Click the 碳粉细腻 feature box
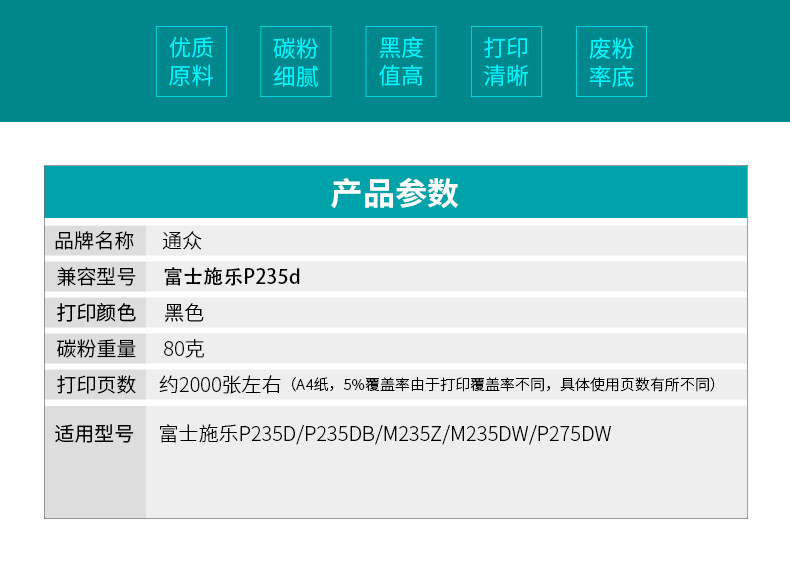The width and height of the screenshot is (790, 586). pyautogui.click(x=296, y=61)
